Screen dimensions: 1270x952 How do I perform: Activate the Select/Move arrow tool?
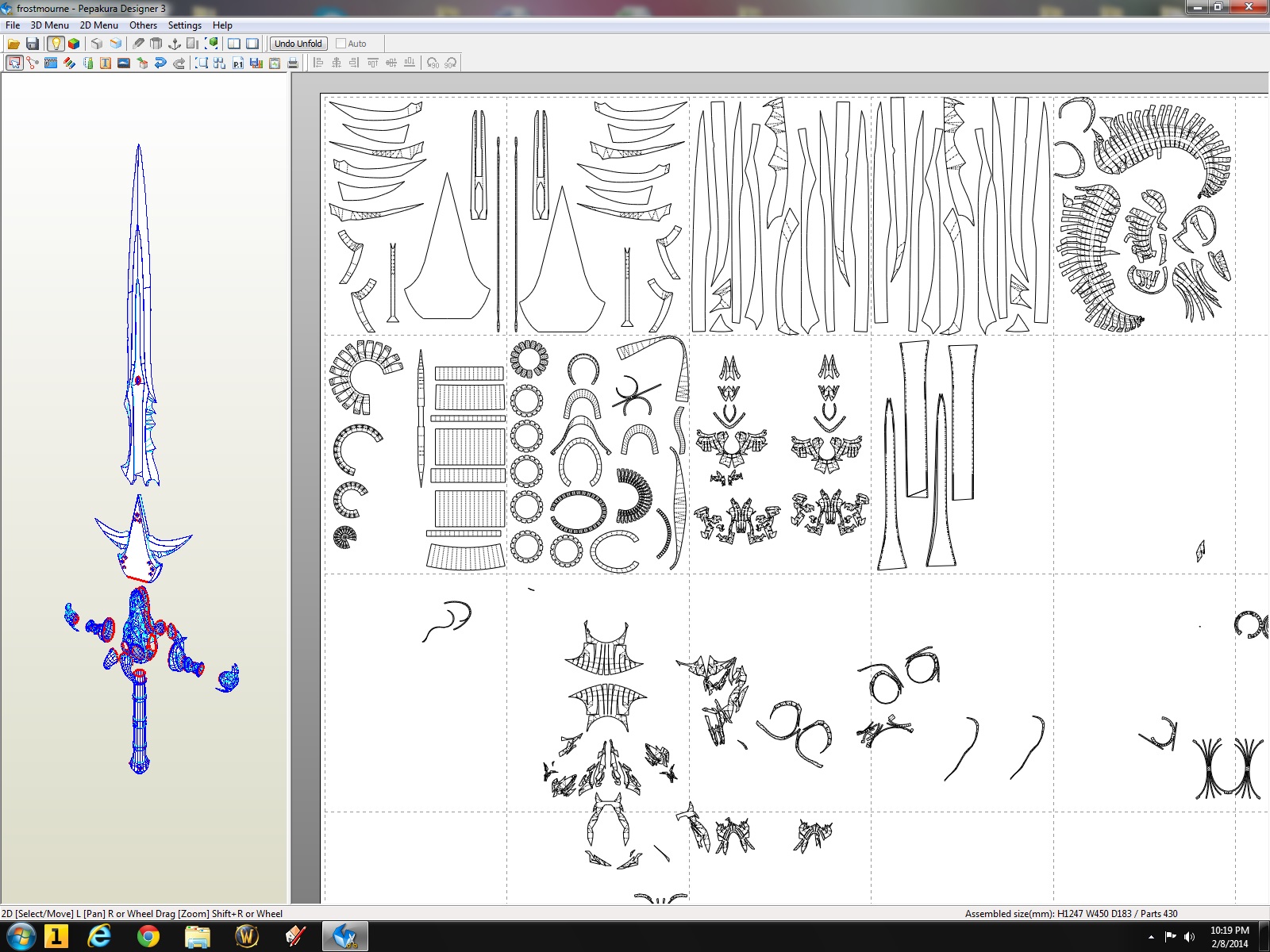click(x=14, y=63)
